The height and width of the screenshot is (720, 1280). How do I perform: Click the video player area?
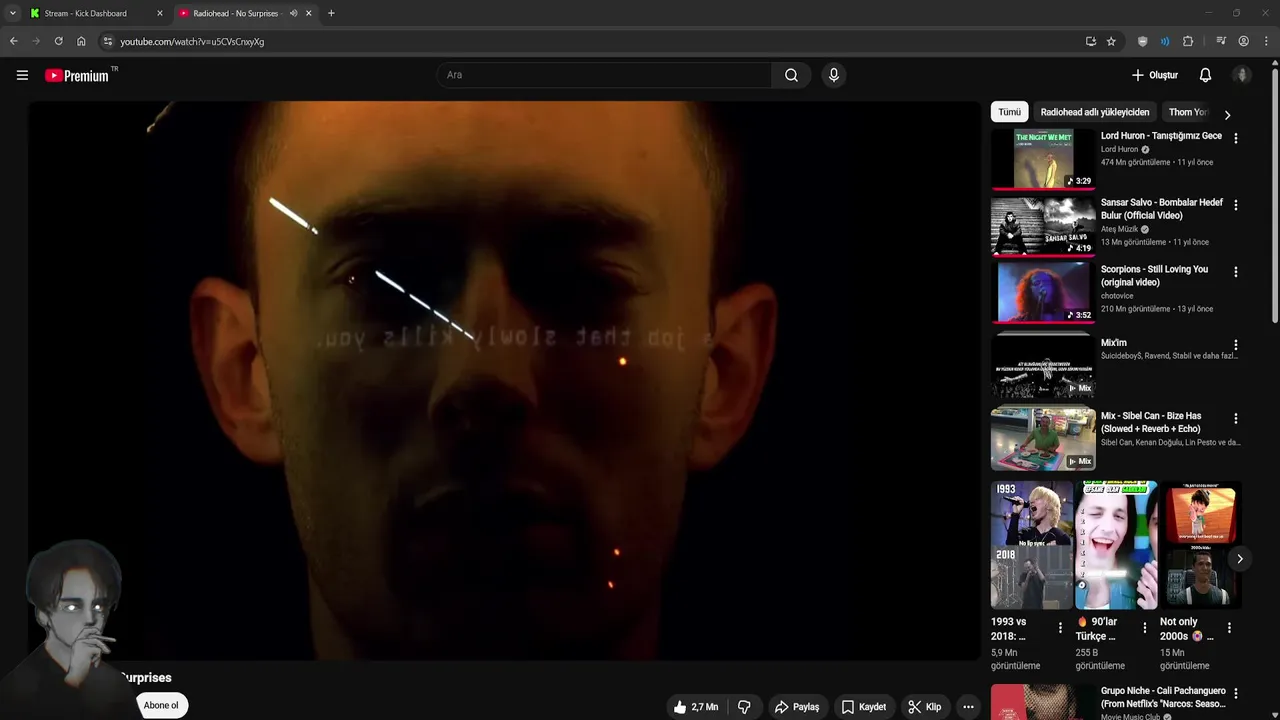coord(504,380)
